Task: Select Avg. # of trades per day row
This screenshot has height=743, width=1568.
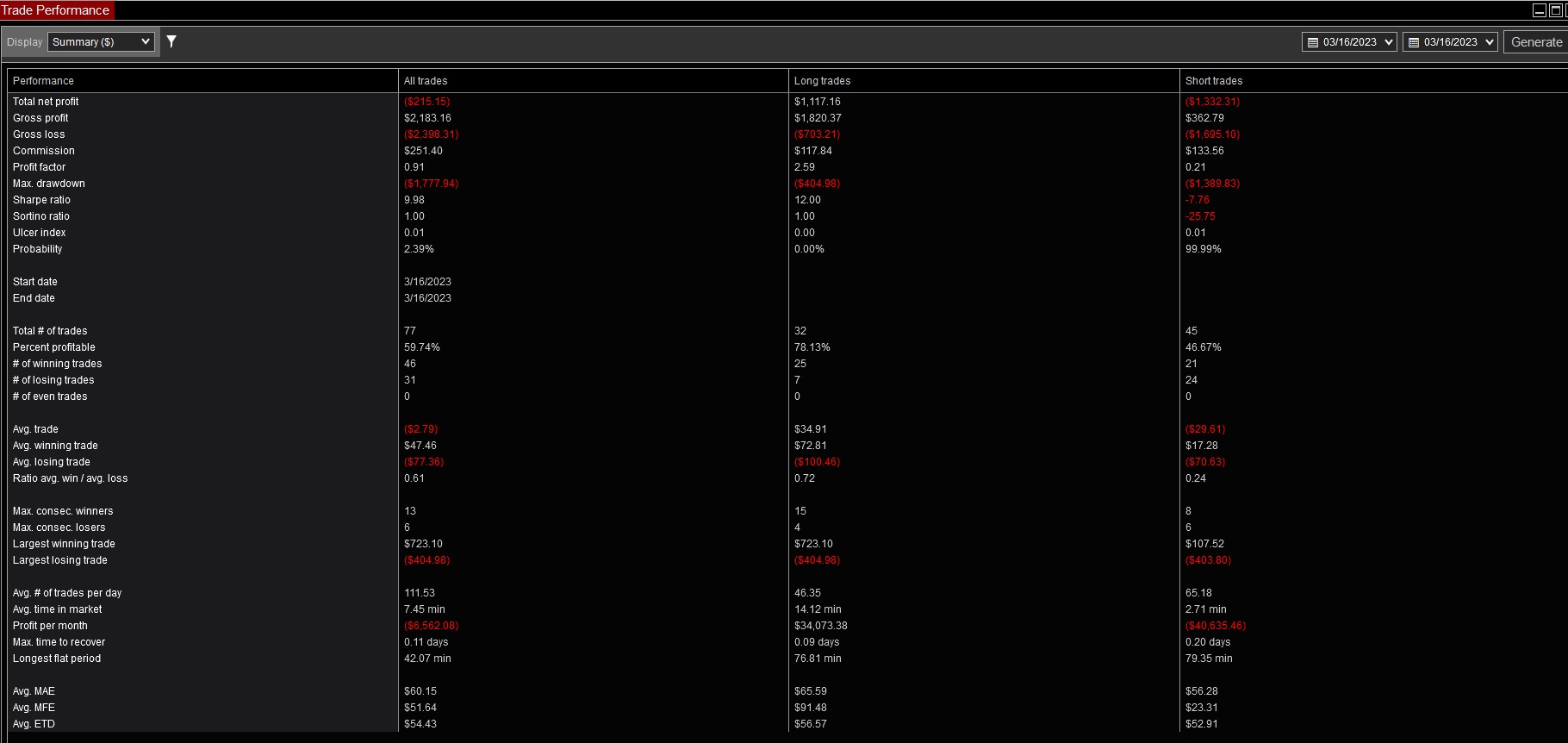Action: coord(67,593)
